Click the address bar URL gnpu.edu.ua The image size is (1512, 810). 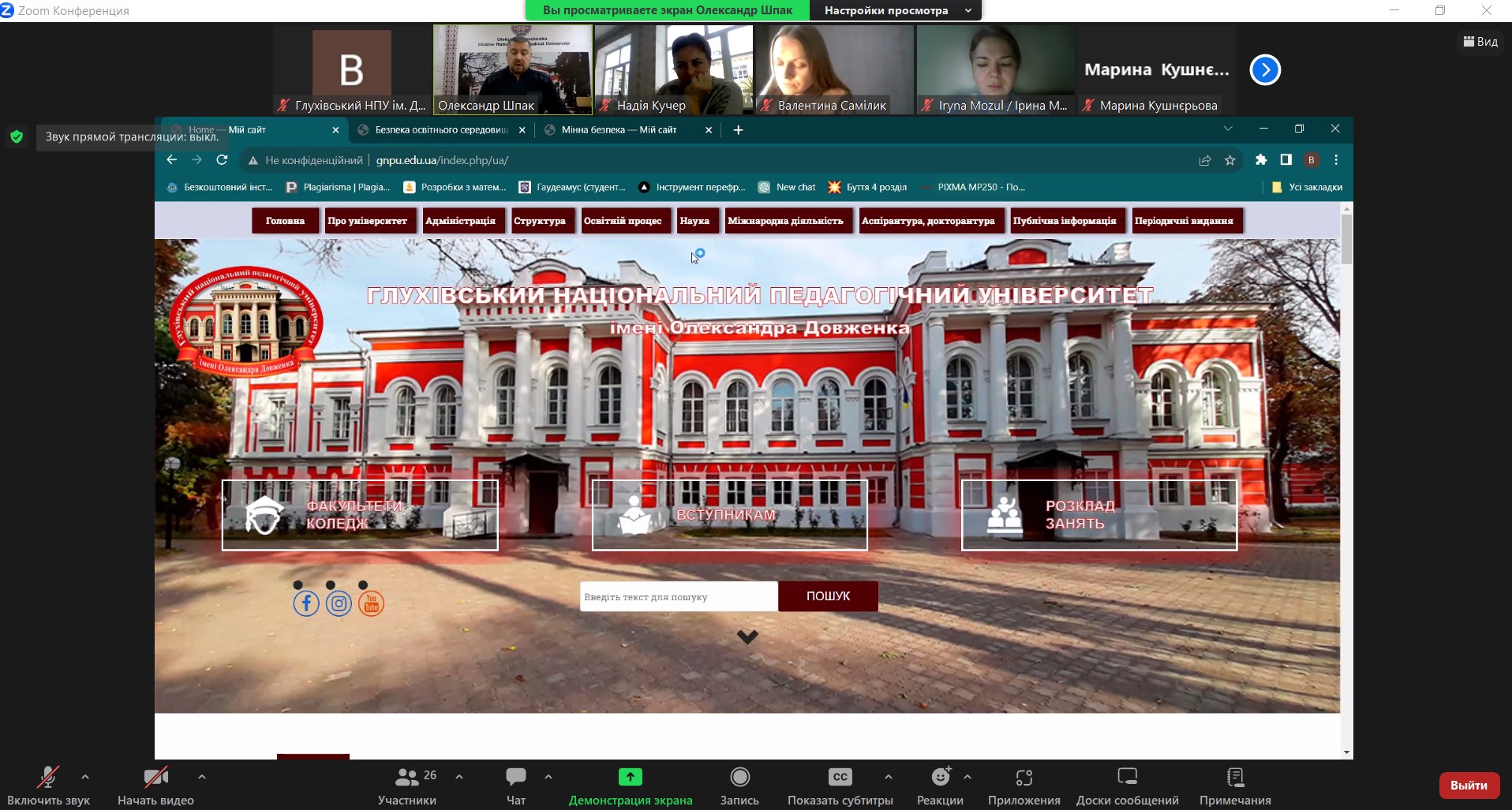tap(442, 160)
